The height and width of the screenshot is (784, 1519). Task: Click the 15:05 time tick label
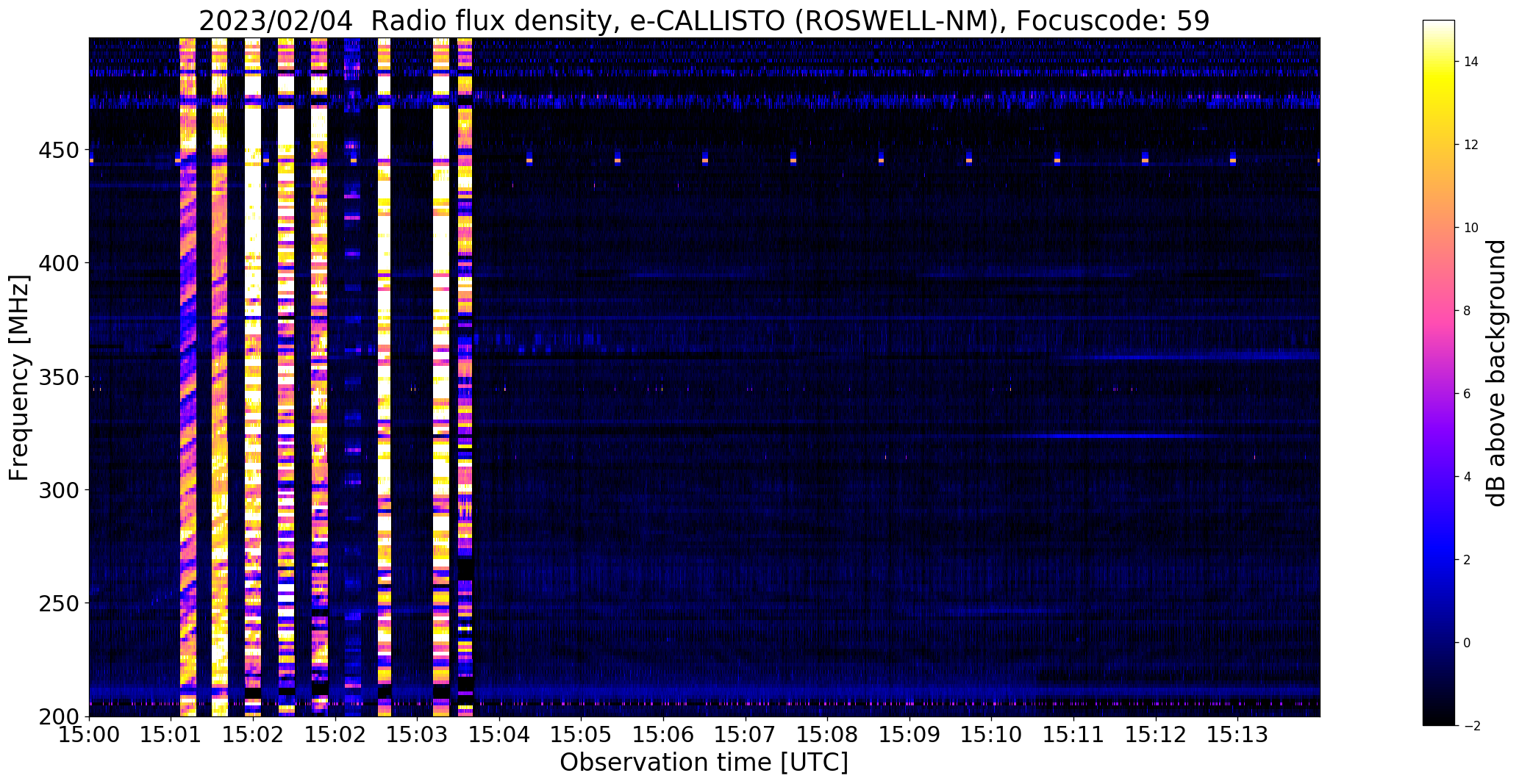coord(582,735)
